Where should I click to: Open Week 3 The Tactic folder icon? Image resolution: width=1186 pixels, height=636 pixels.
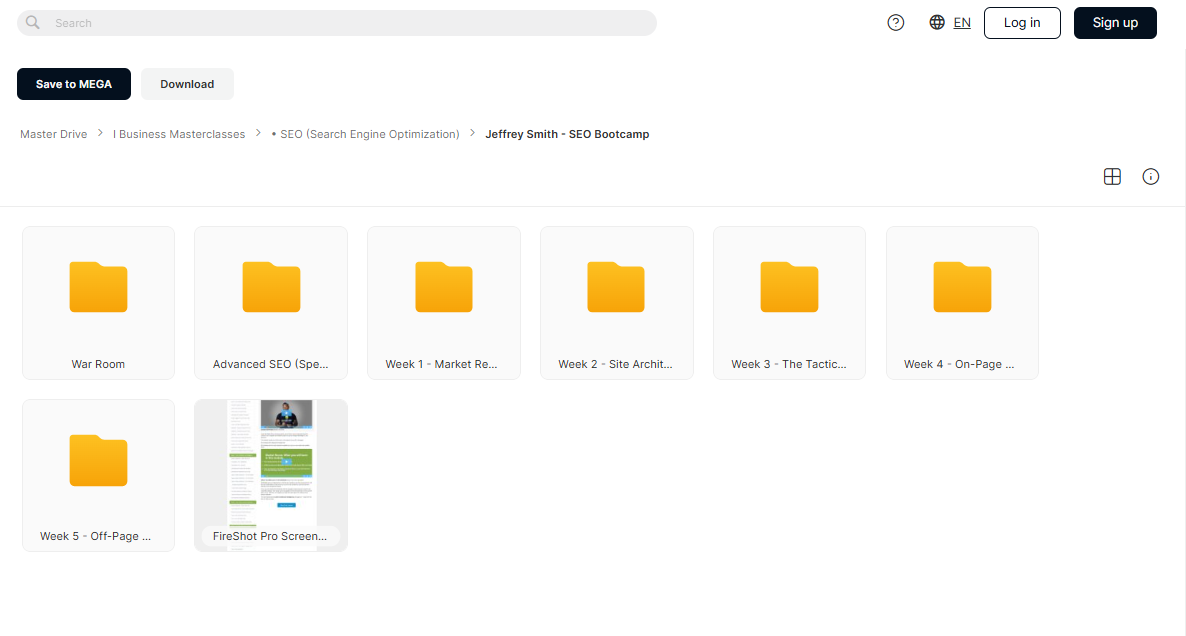(x=789, y=287)
